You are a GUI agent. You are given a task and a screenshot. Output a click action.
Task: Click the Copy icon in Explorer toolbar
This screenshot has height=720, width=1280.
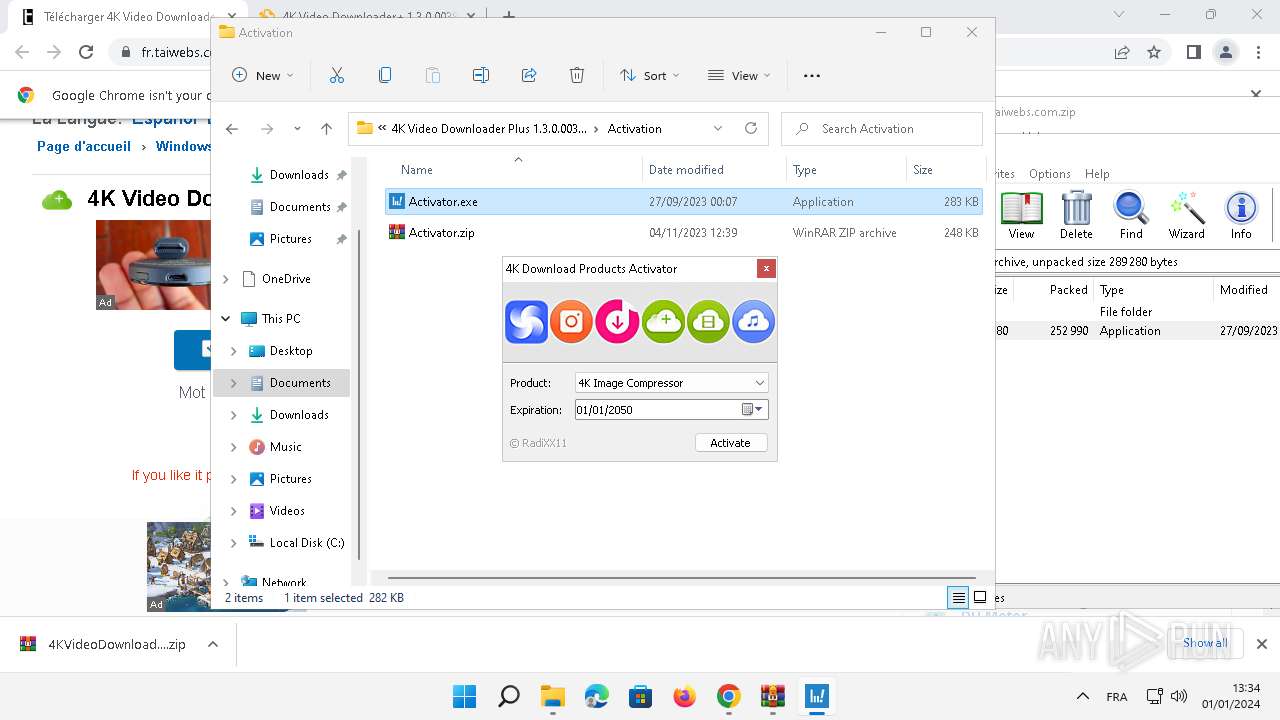(385, 75)
